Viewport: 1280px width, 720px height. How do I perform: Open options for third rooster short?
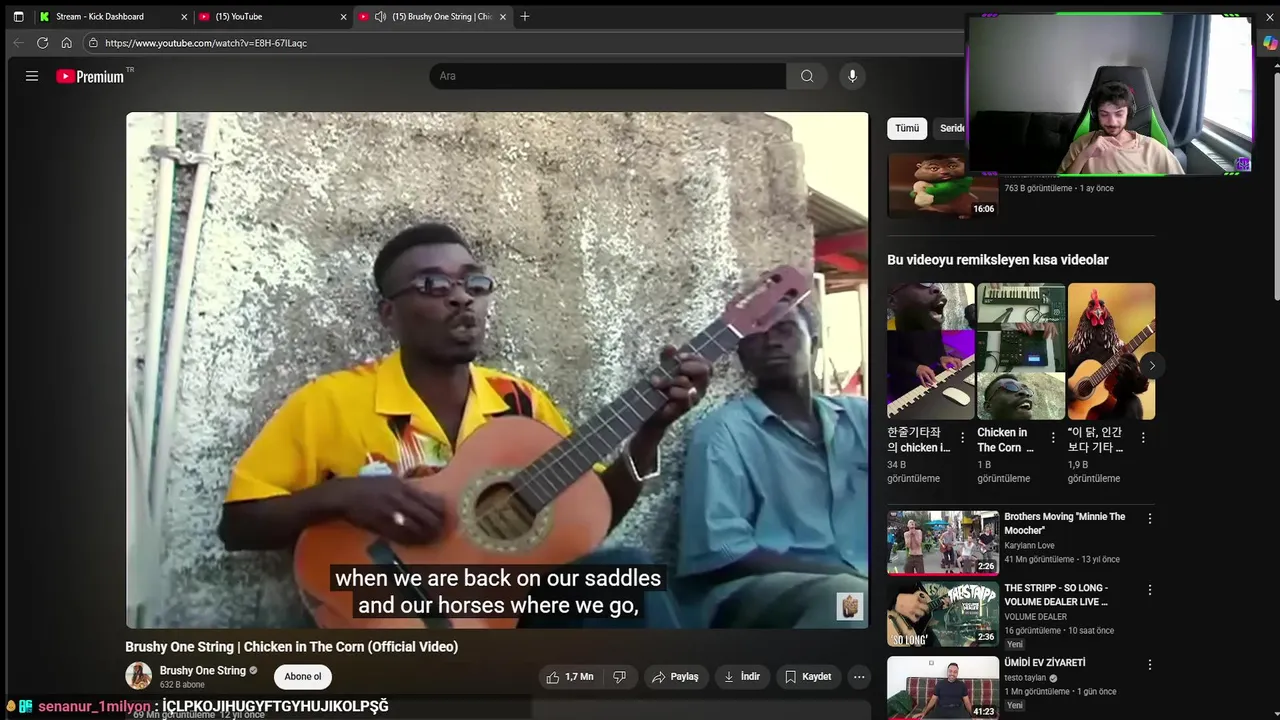(x=1143, y=437)
